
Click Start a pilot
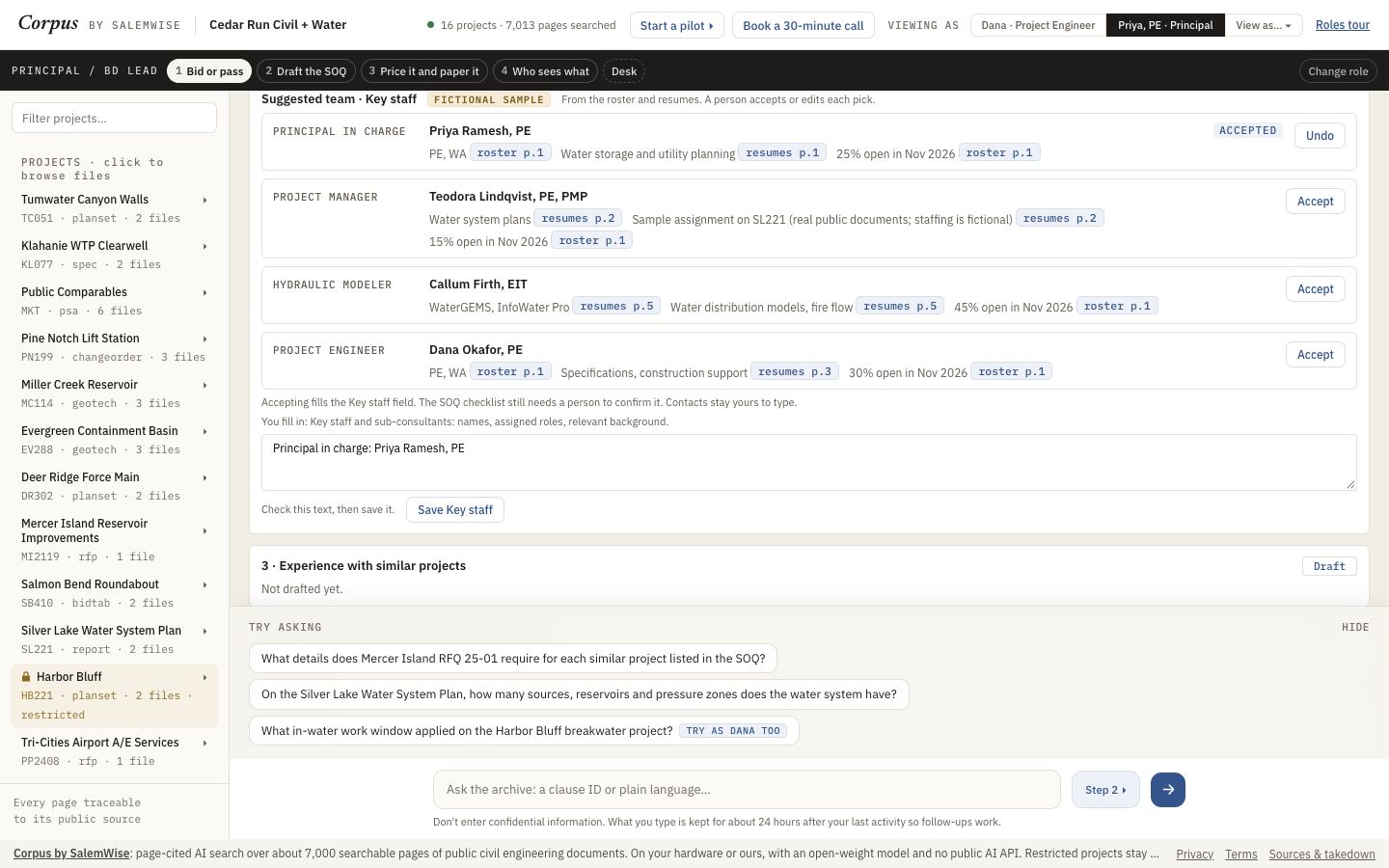(x=676, y=25)
